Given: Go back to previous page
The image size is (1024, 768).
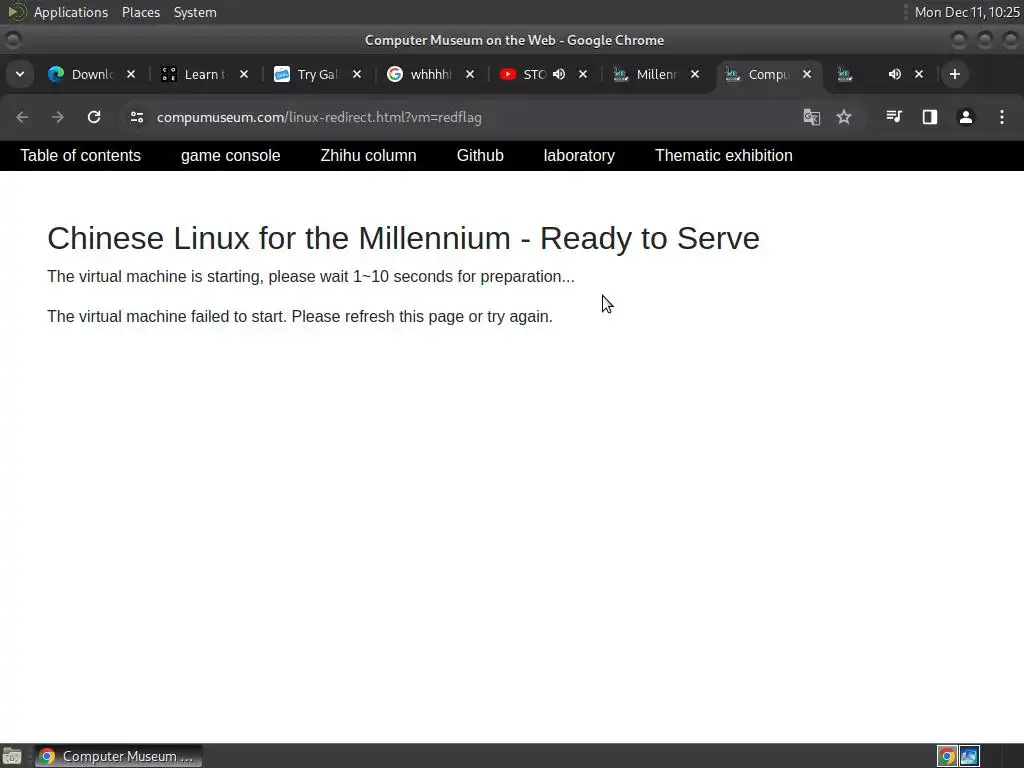Looking at the screenshot, I should [x=22, y=117].
